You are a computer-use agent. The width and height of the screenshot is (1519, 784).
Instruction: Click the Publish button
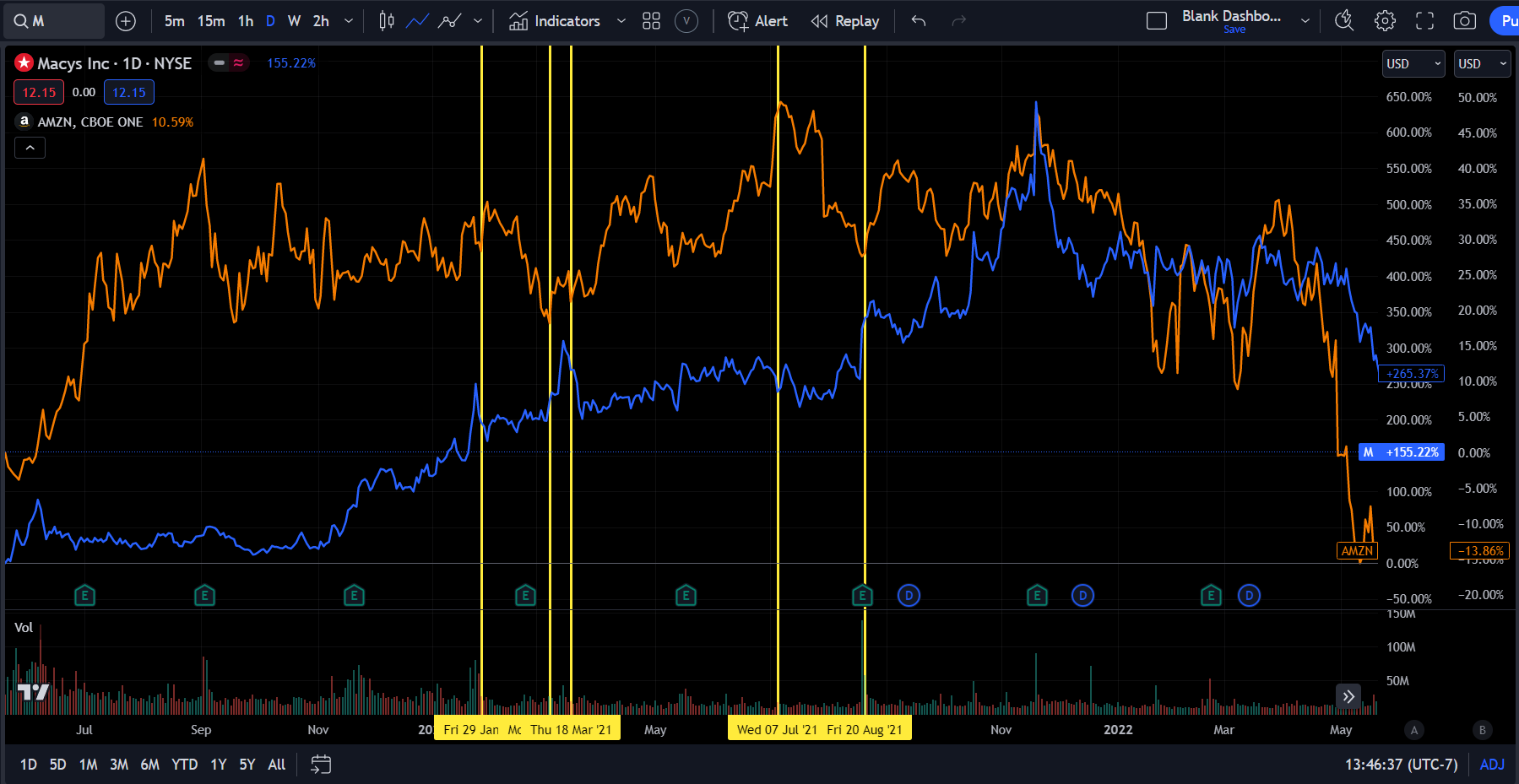click(1505, 21)
